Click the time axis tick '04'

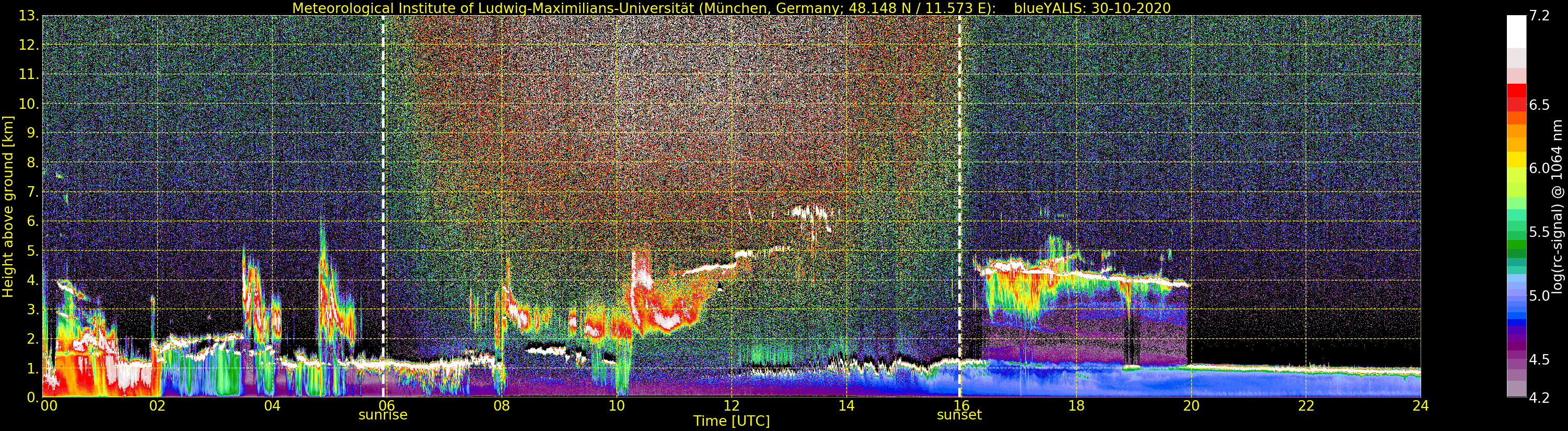click(272, 405)
